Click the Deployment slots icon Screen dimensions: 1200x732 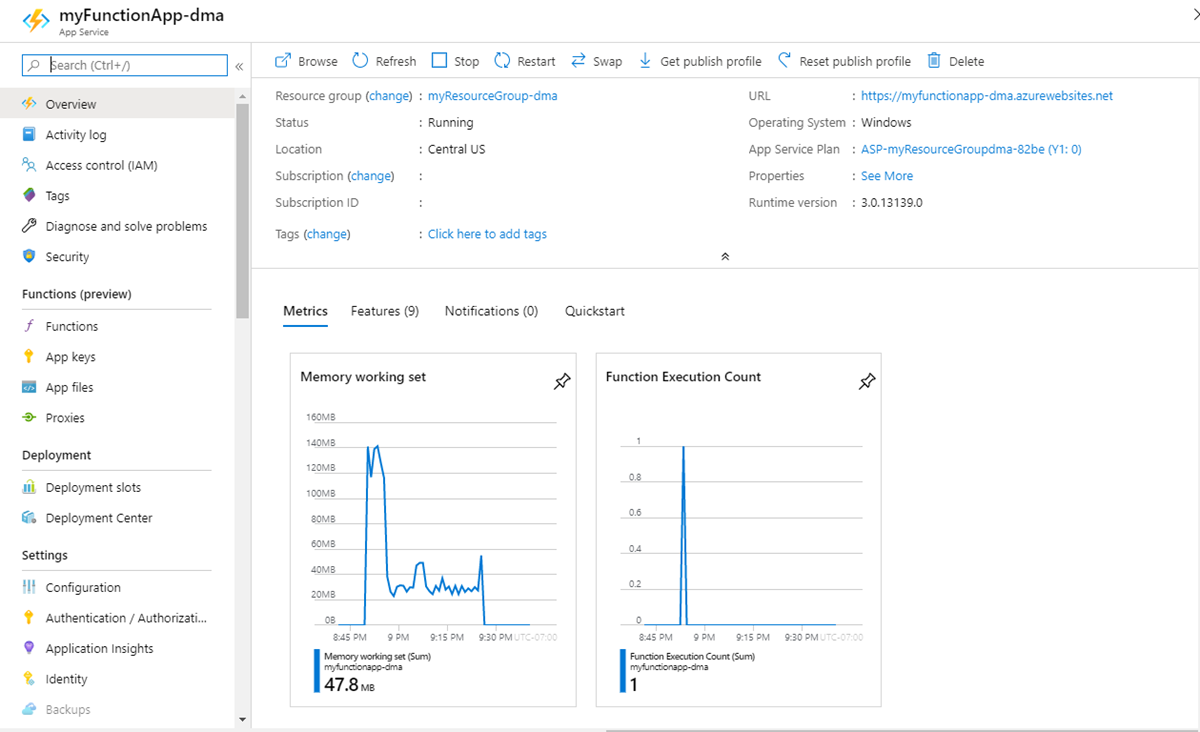pyautogui.click(x=29, y=487)
